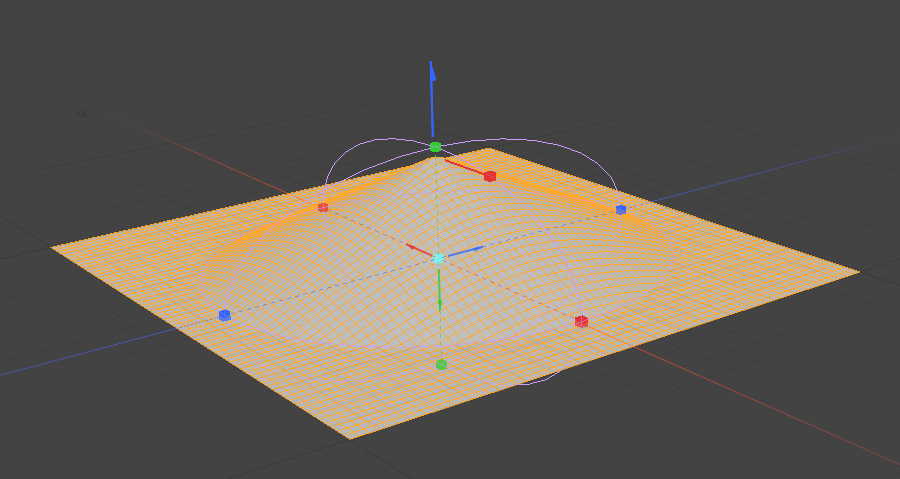Click the far left corner of the orange mesh
The image size is (900, 479).
(x=54, y=246)
